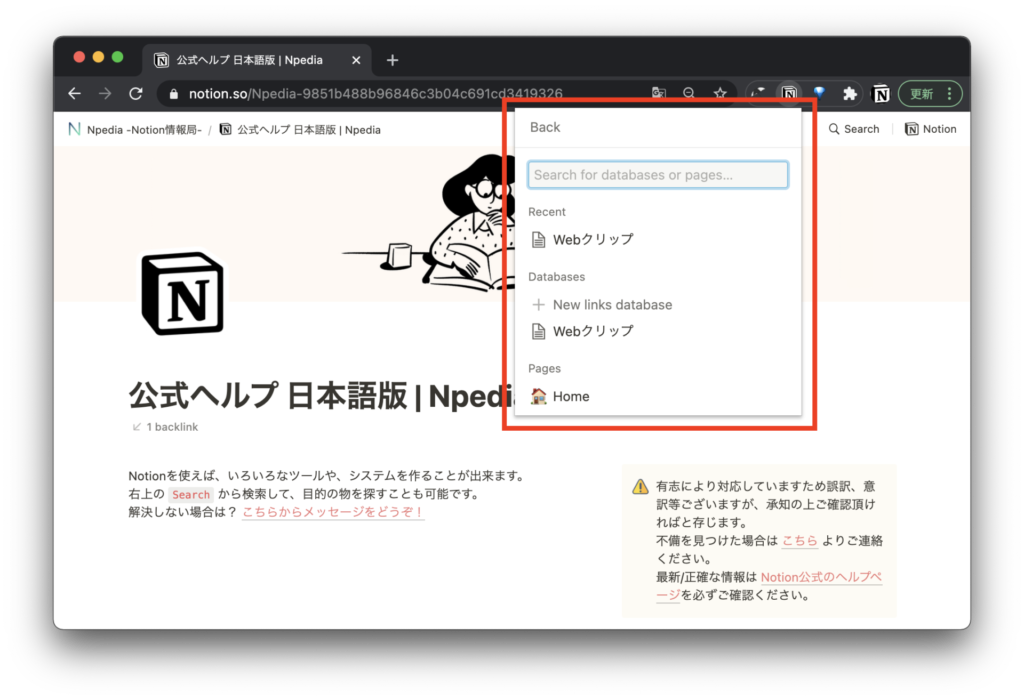The width and height of the screenshot is (1024, 700).
Task: Open a new browser tab
Action: pos(392,60)
